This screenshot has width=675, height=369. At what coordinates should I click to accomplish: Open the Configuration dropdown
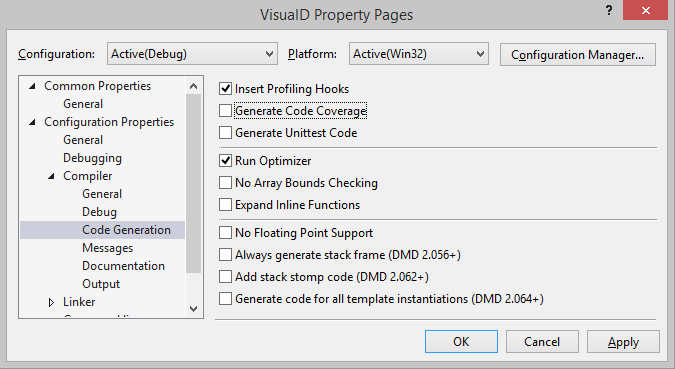(192, 54)
